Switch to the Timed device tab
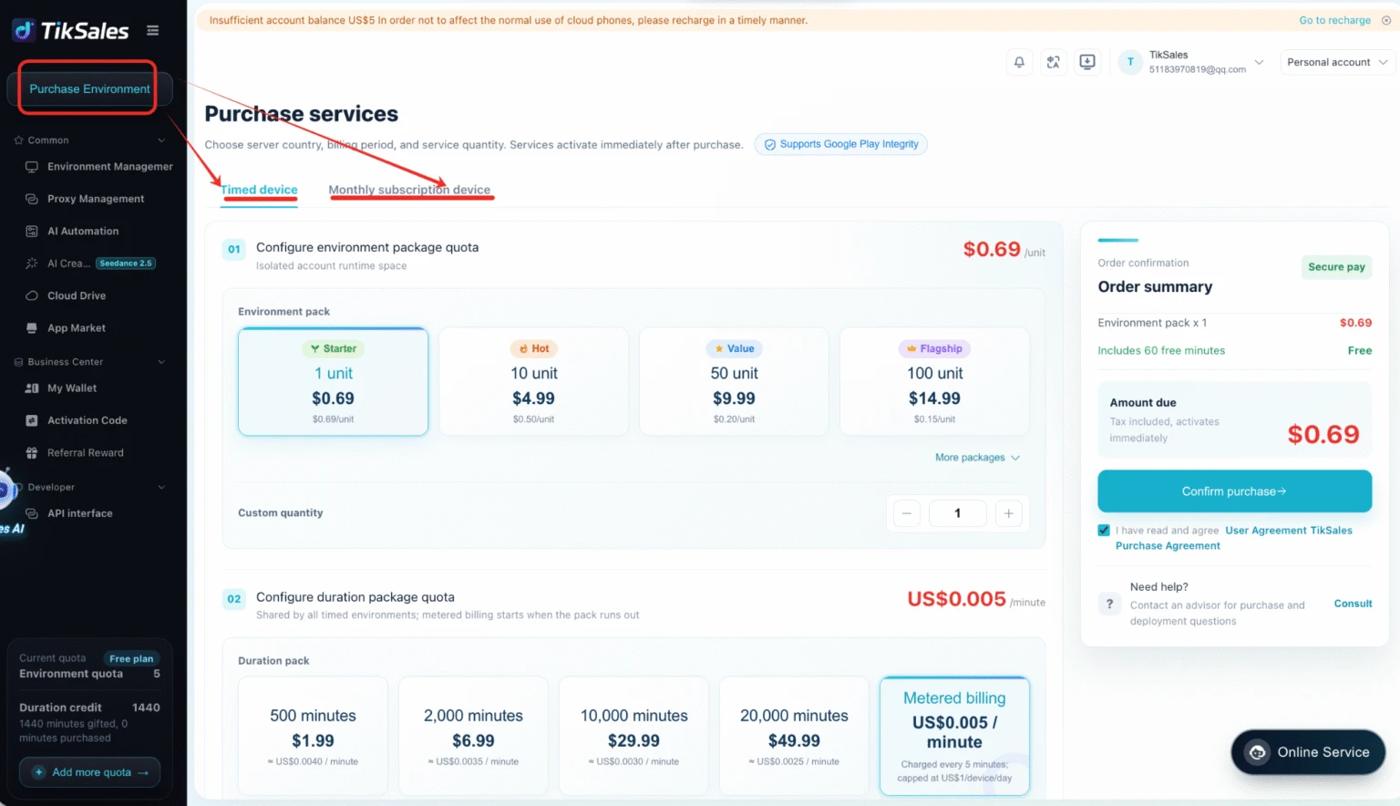The height and width of the screenshot is (806, 1400). [x=259, y=190]
